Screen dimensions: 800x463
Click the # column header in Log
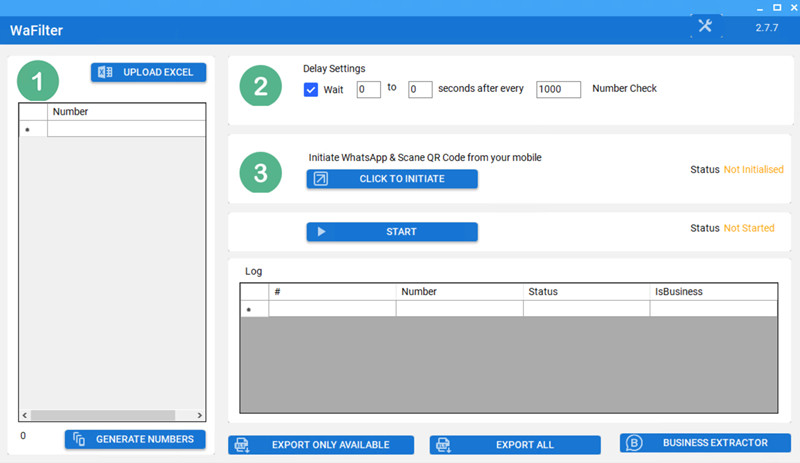[x=332, y=291]
